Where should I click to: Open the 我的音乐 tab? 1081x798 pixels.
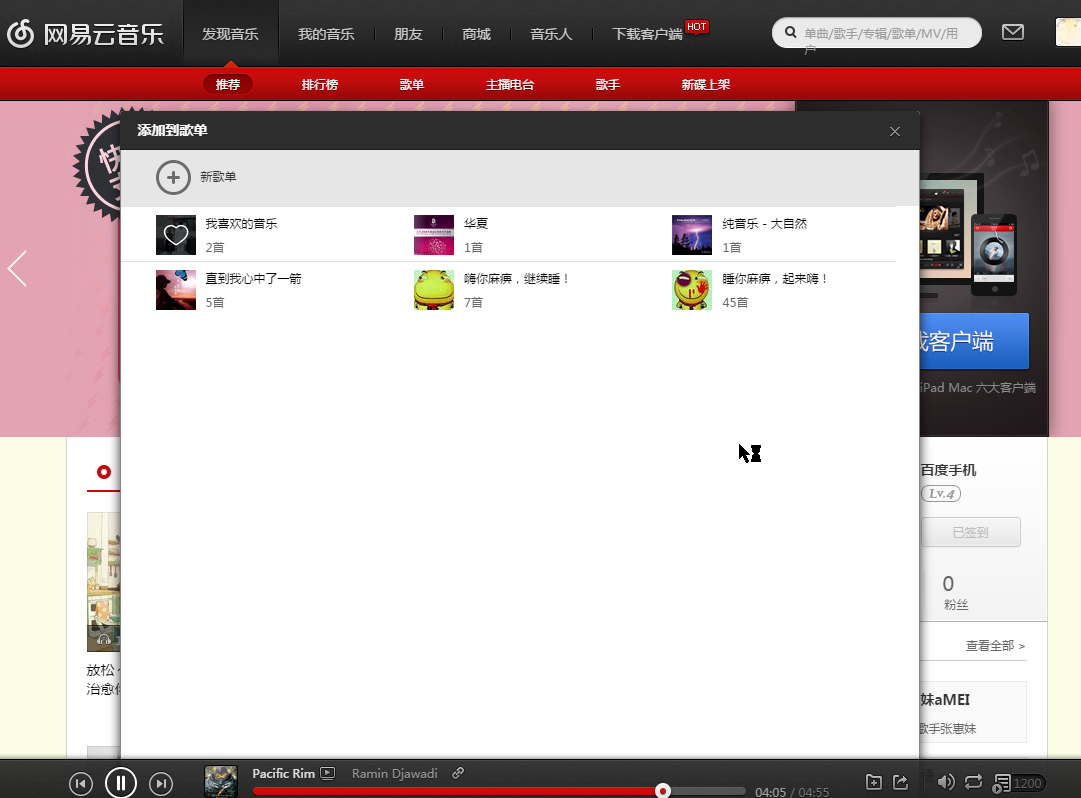click(326, 34)
